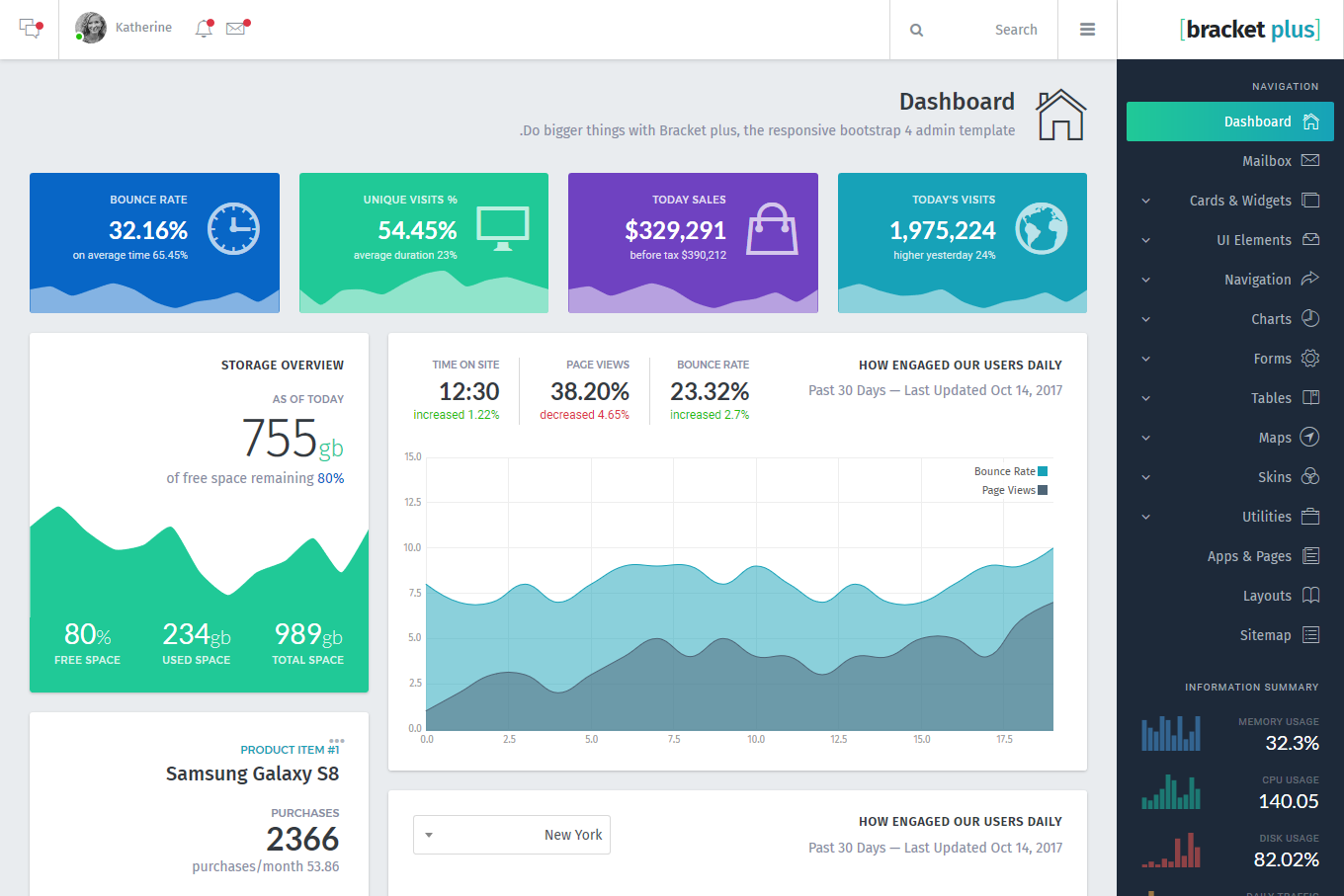This screenshot has width=1344, height=896.
Task: Expand the Cards & Widgets submenu chevron
Action: 1146,201
